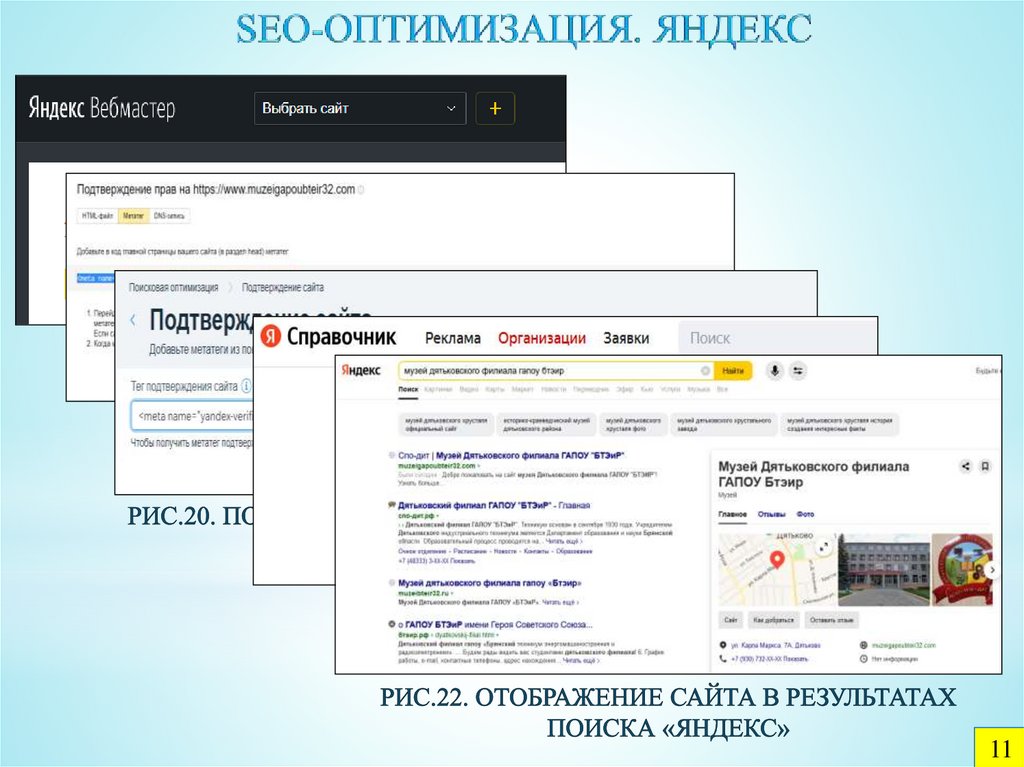Select the Метатег verification tab
The image size is (1024, 767).
coord(133,216)
